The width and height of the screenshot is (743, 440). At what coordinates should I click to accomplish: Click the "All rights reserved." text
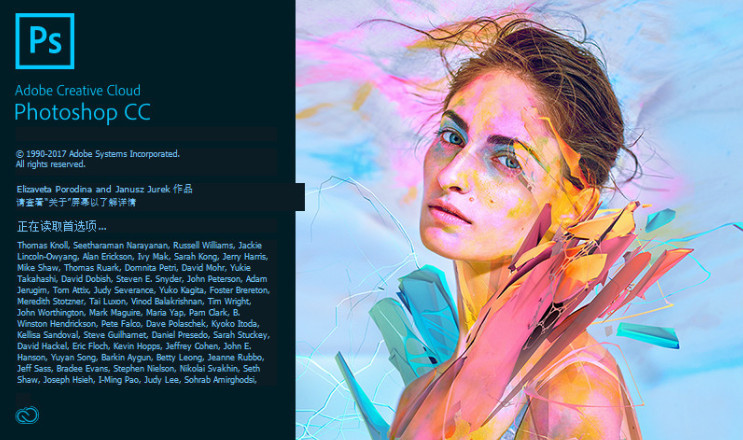(x=51, y=164)
